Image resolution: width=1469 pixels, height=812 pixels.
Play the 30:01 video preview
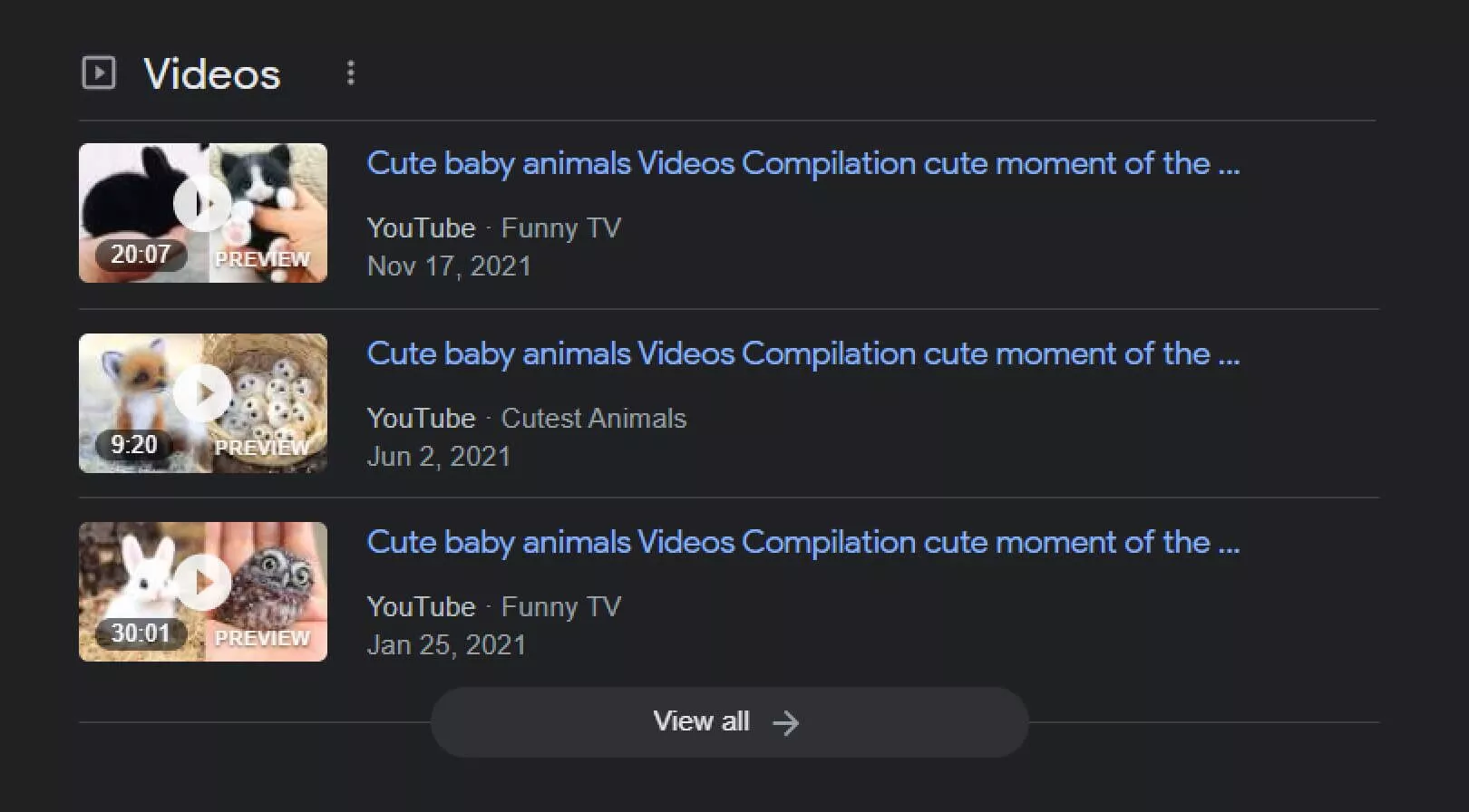click(202, 583)
